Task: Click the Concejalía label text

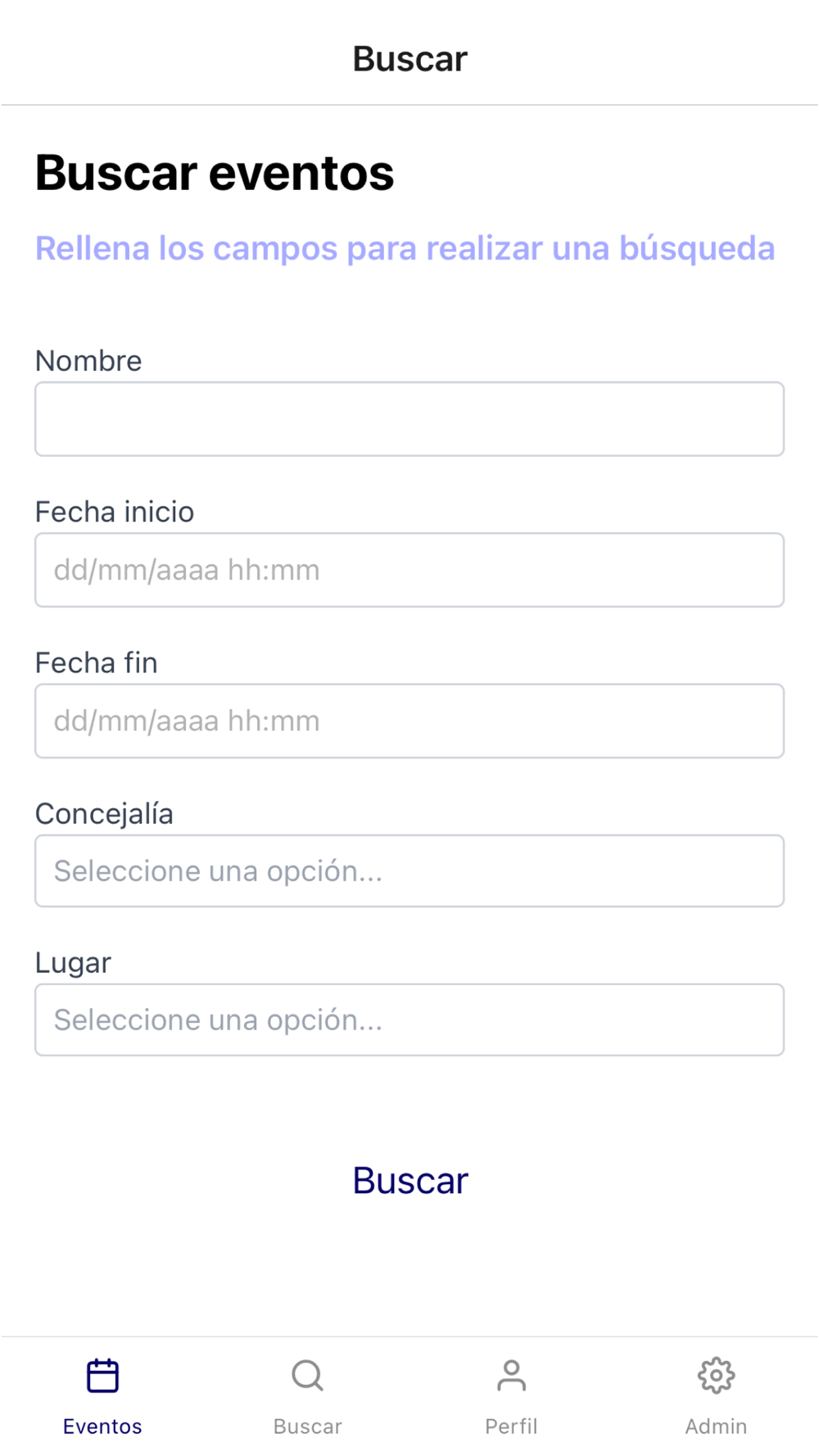Action: [104, 814]
